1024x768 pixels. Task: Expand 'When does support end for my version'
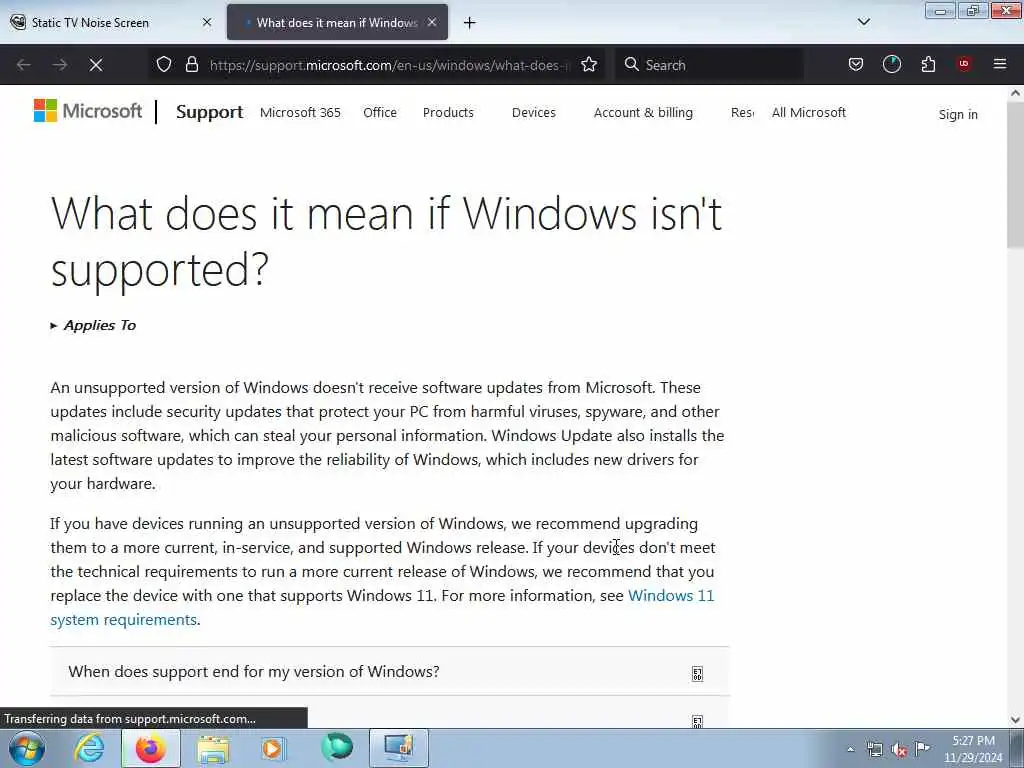(x=389, y=671)
